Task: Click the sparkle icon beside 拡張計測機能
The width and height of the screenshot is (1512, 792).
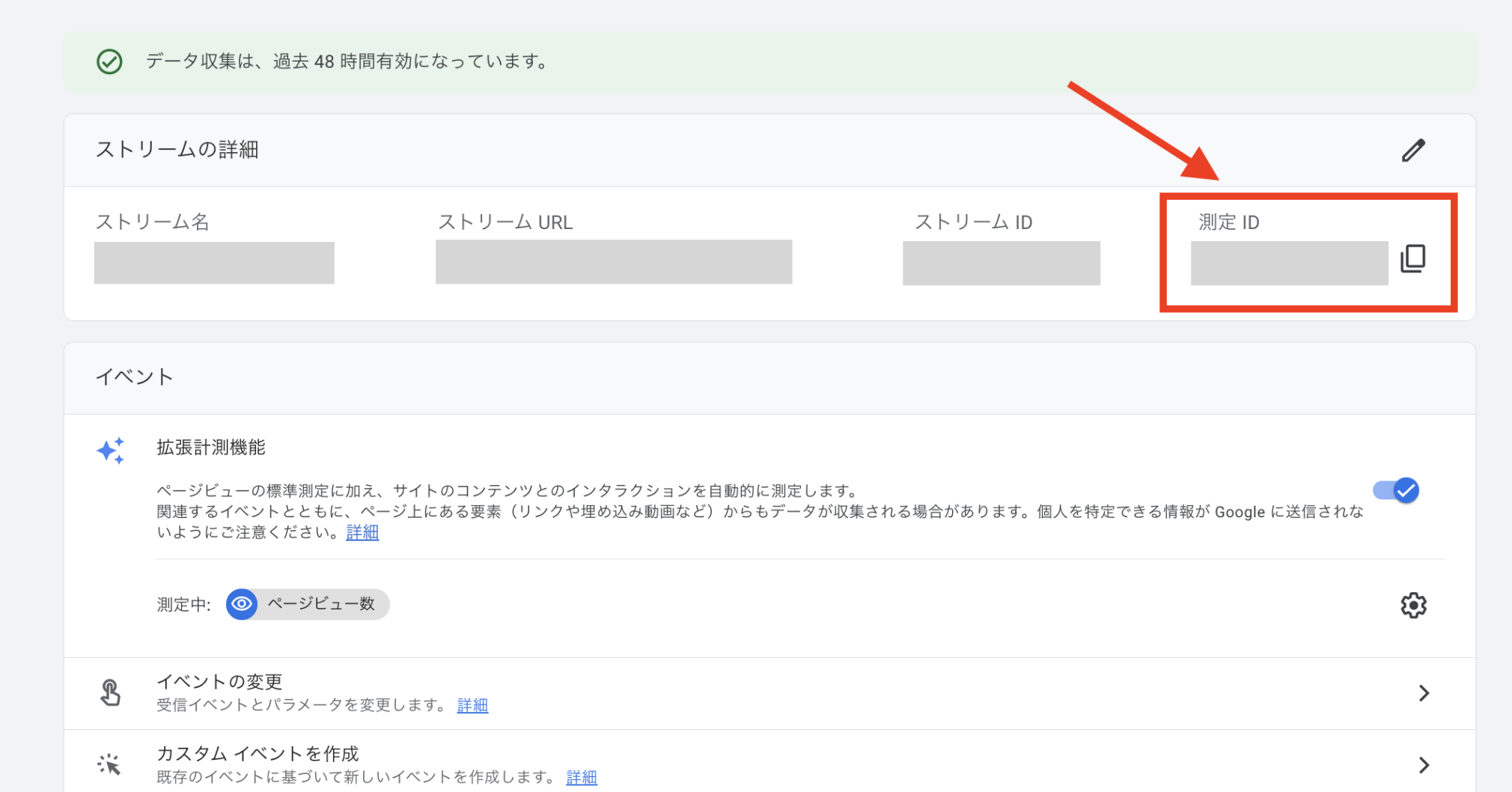Action: (111, 451)
